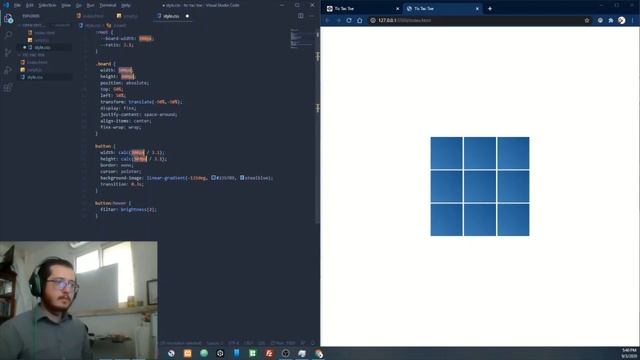Open script.js in the Tic Tac Toe folder
Image resolution: width=640 pixels, height=360 pixels.
[34, 70]
